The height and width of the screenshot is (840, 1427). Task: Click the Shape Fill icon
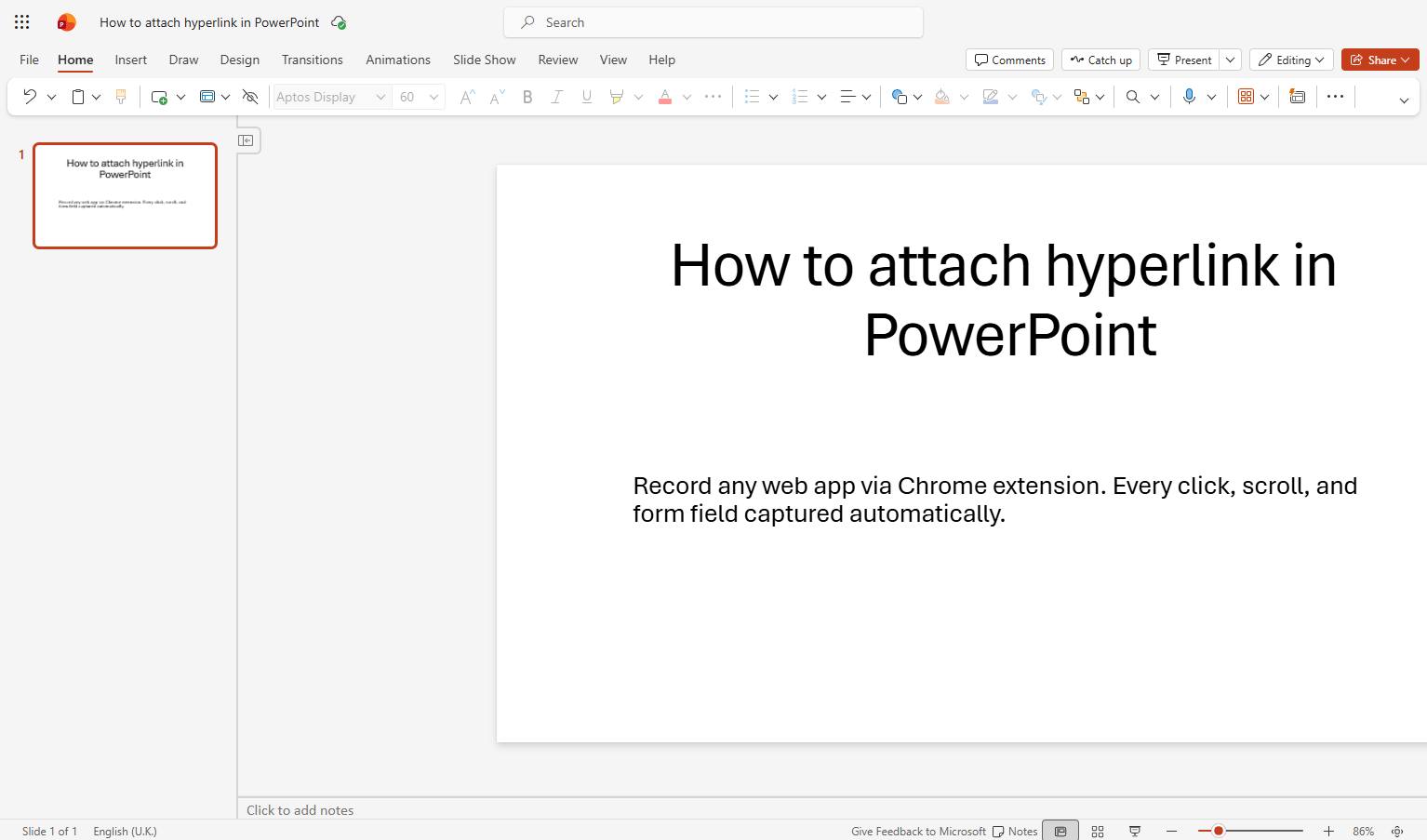942,97
